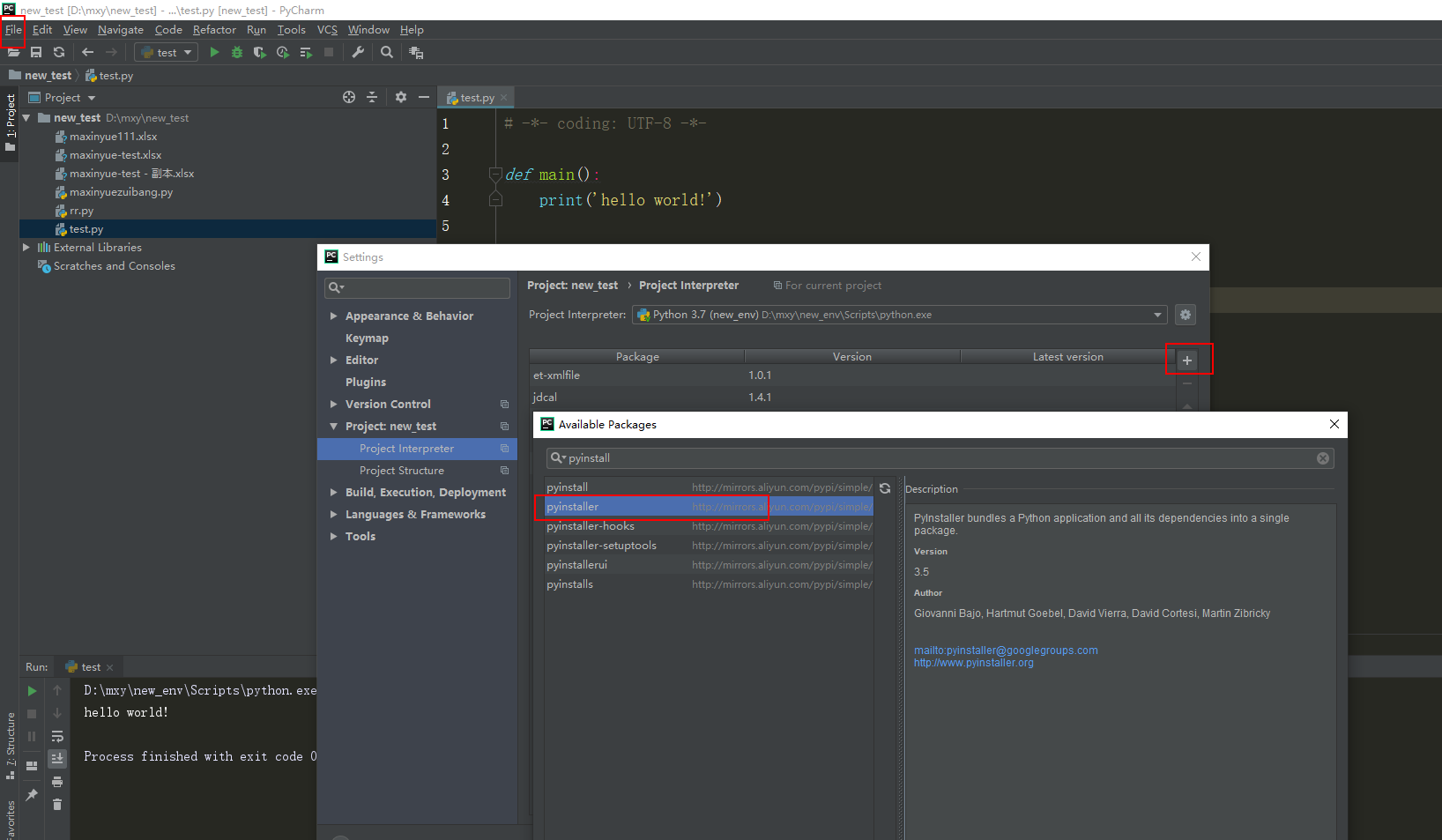Click the toolbar Stop square icon

tap(329, 53)
